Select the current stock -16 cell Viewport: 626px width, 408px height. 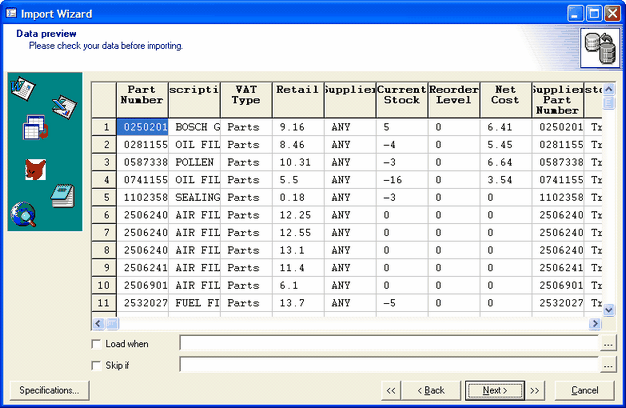coord(402,180)
